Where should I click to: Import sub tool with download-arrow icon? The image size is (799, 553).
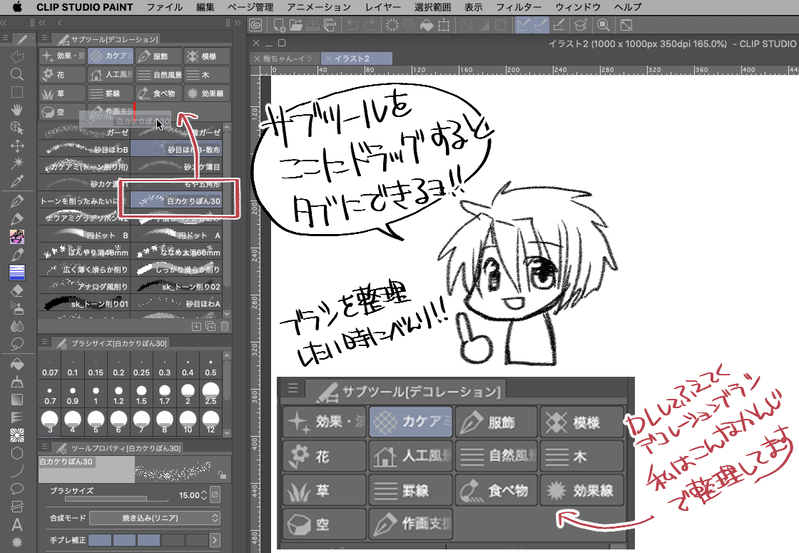click(196, 326)
